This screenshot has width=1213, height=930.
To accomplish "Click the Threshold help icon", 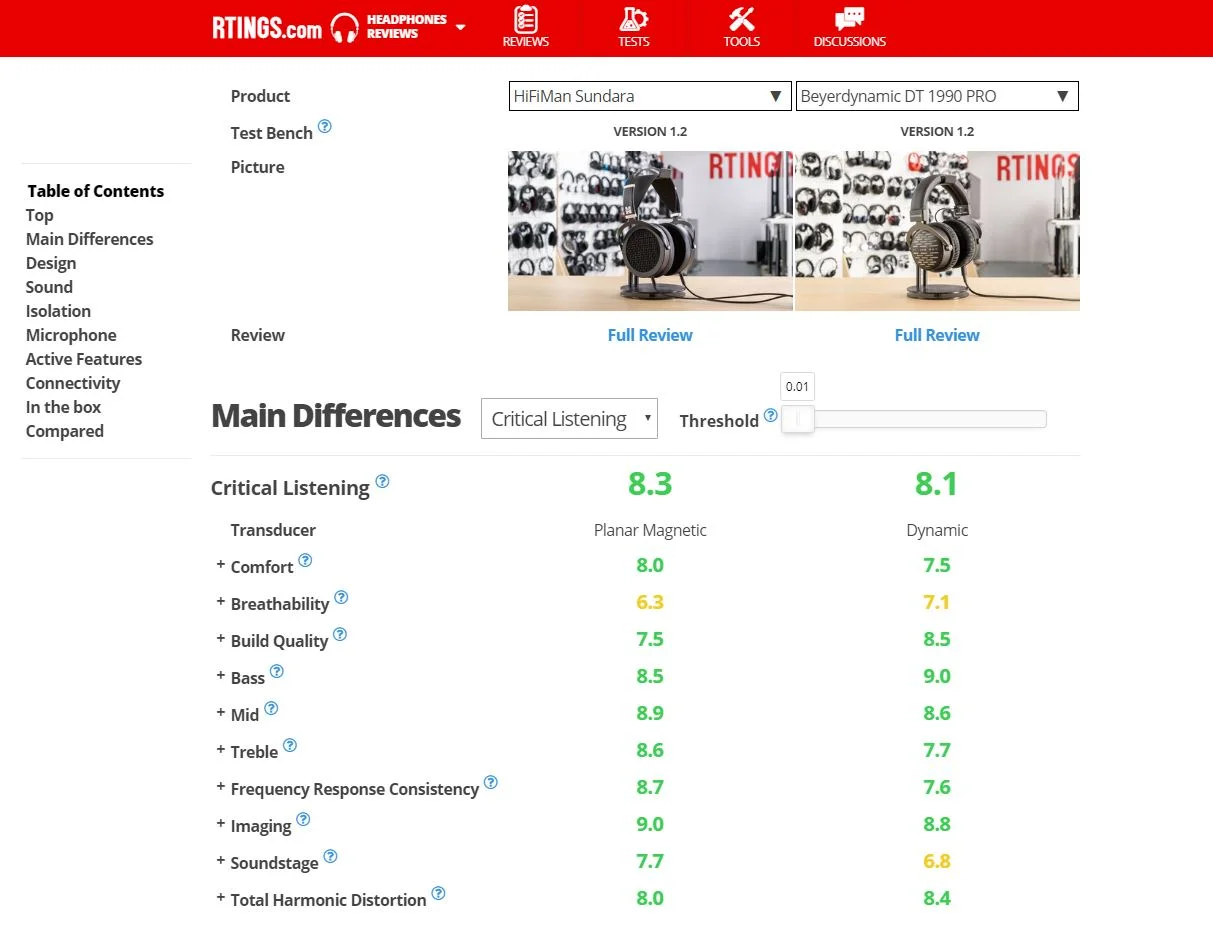I will (x=770, y=415).
